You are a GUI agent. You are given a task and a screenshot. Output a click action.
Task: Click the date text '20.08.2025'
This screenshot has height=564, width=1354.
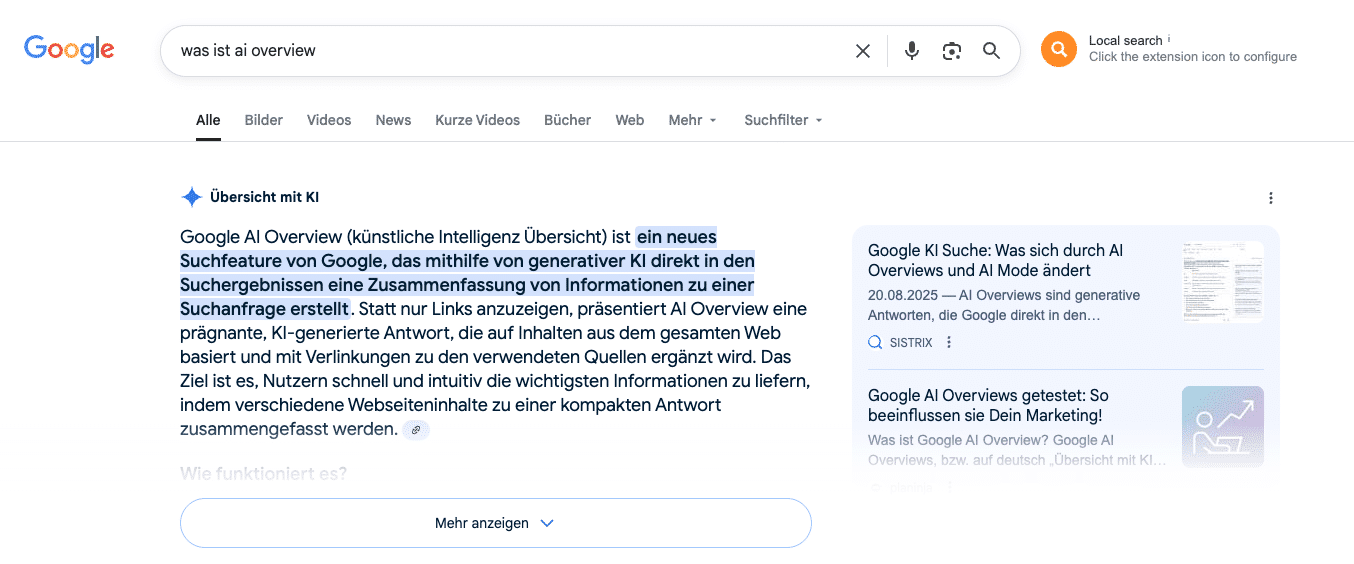coord(901,295)
